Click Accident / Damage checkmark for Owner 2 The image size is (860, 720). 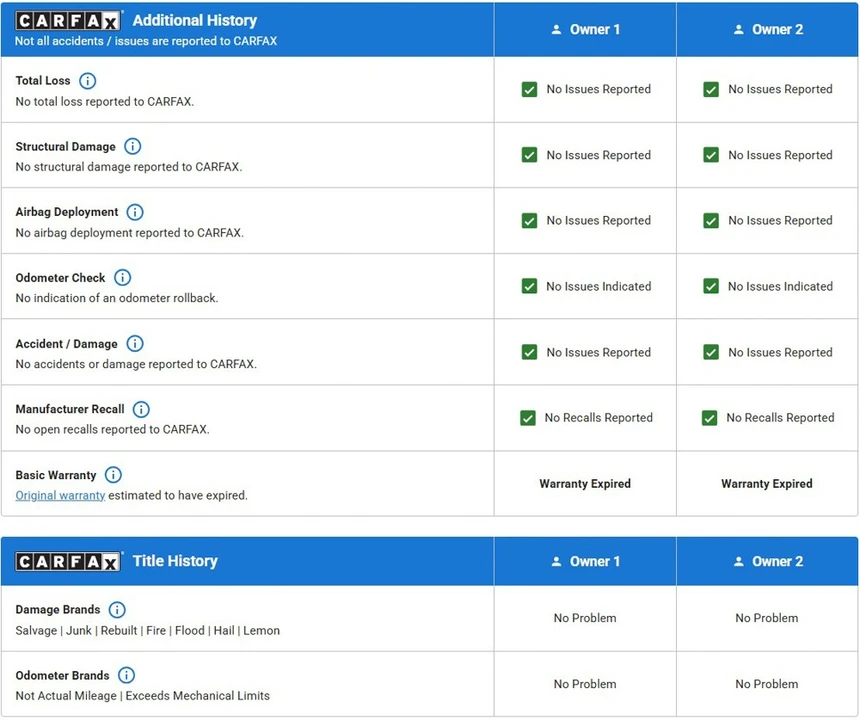coord(711,352)
